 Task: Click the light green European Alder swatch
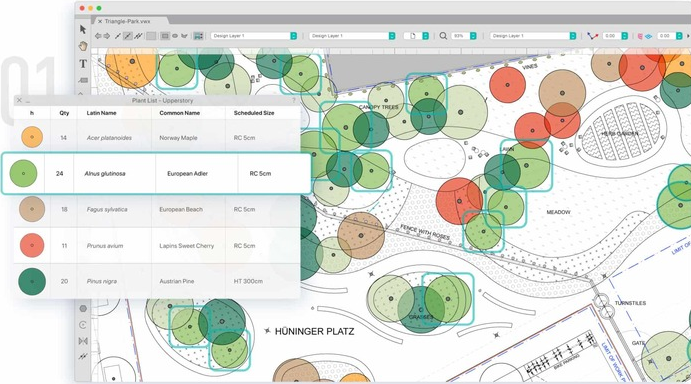pyautogui.click(x=23, y=173)
